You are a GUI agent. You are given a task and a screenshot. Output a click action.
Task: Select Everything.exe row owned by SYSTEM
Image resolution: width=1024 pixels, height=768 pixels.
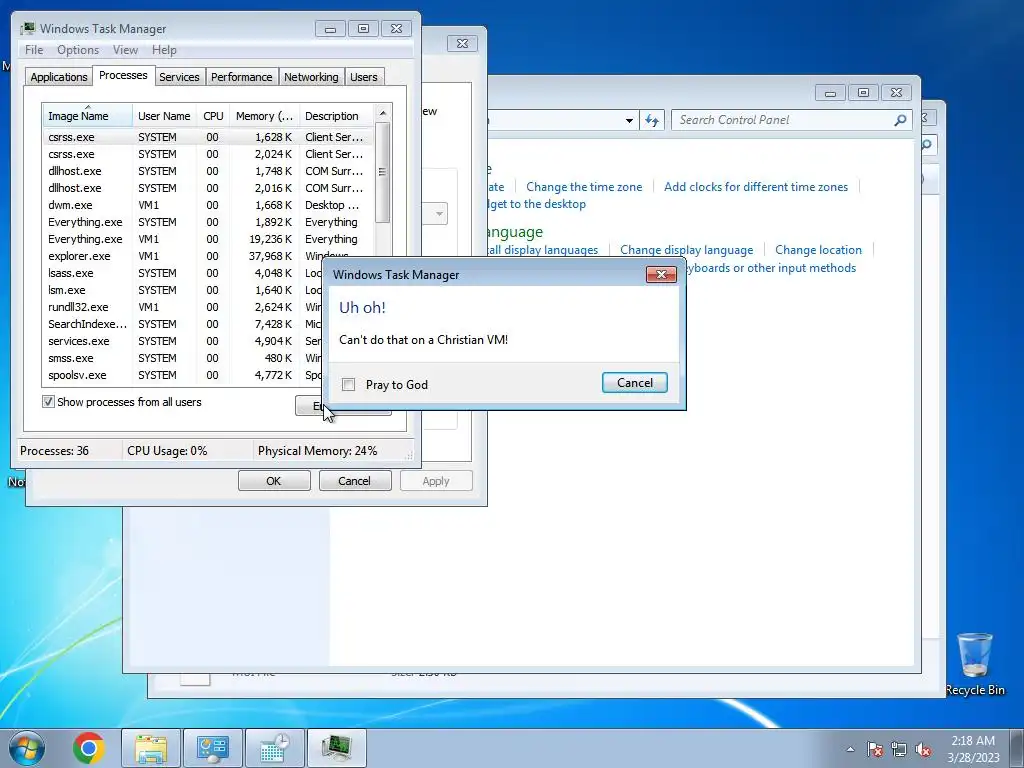(x=208, y=222)
